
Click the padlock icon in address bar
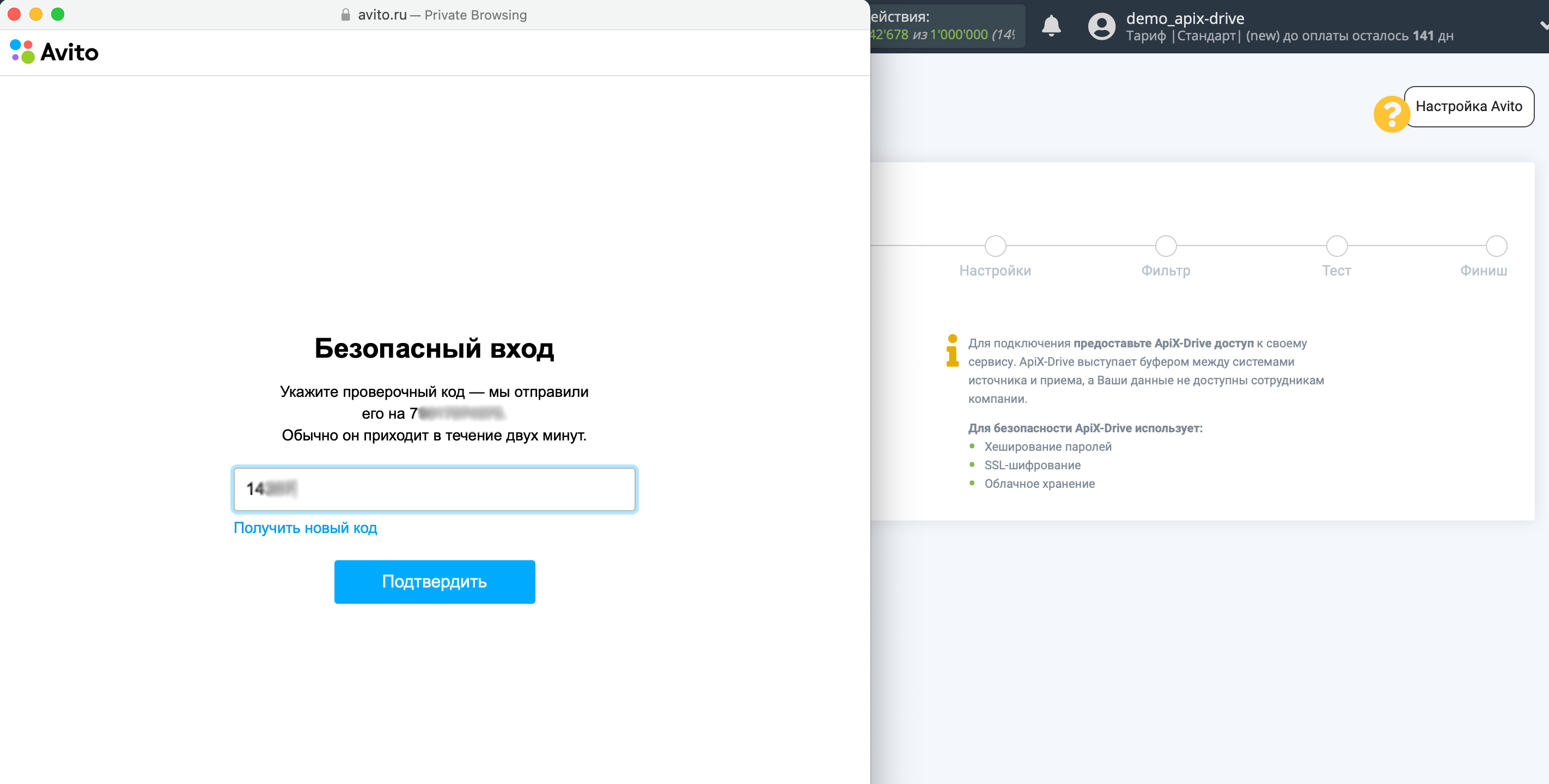346,15
